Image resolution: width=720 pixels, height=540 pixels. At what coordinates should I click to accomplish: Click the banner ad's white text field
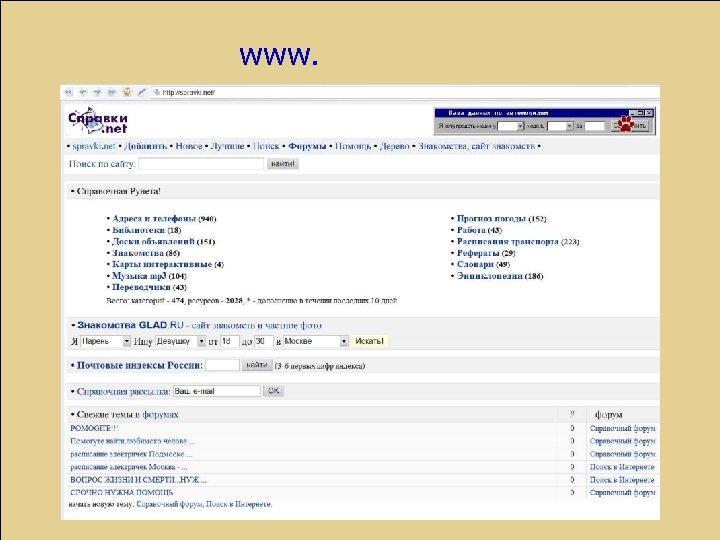click(x=594, y=125)
